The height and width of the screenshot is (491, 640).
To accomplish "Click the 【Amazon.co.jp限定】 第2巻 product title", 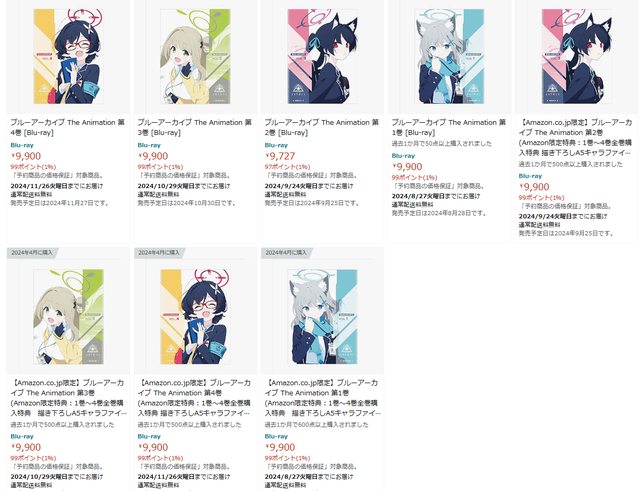I will pos(576,138).
